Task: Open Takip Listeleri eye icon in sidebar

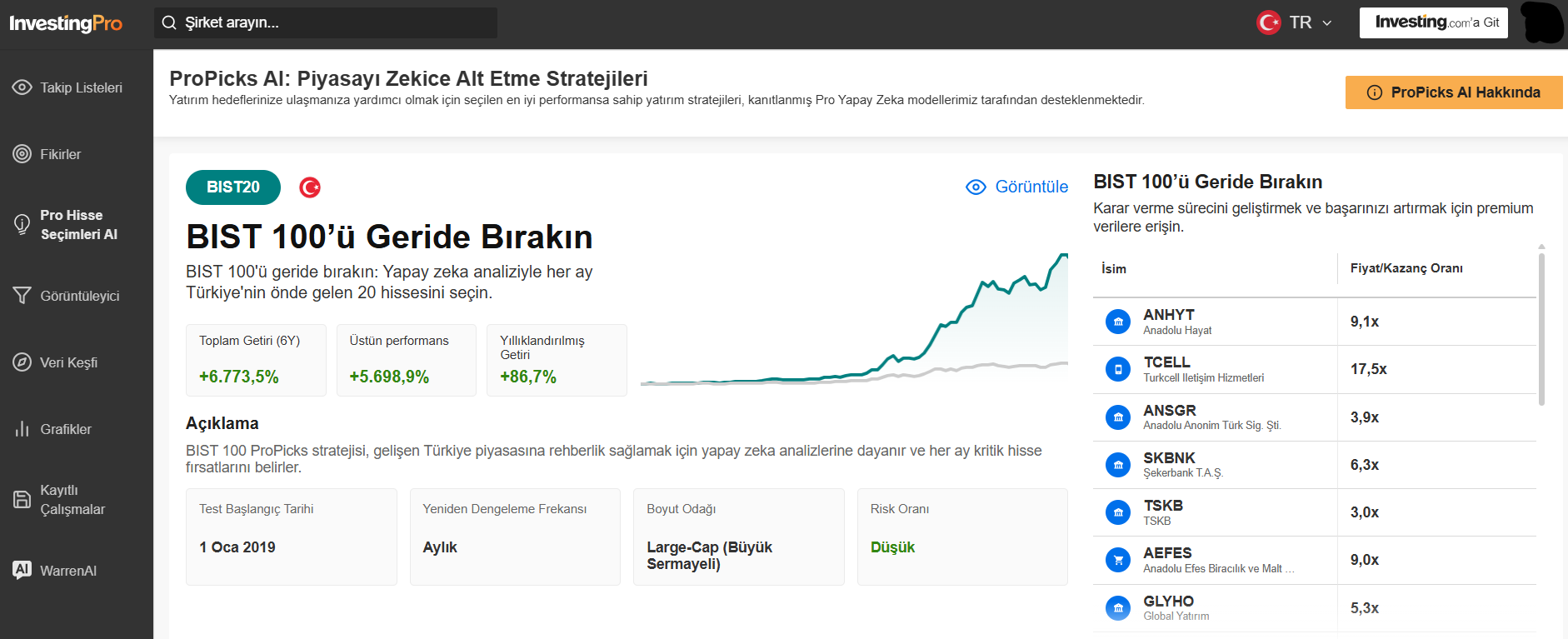Action: tap(22, 87)
